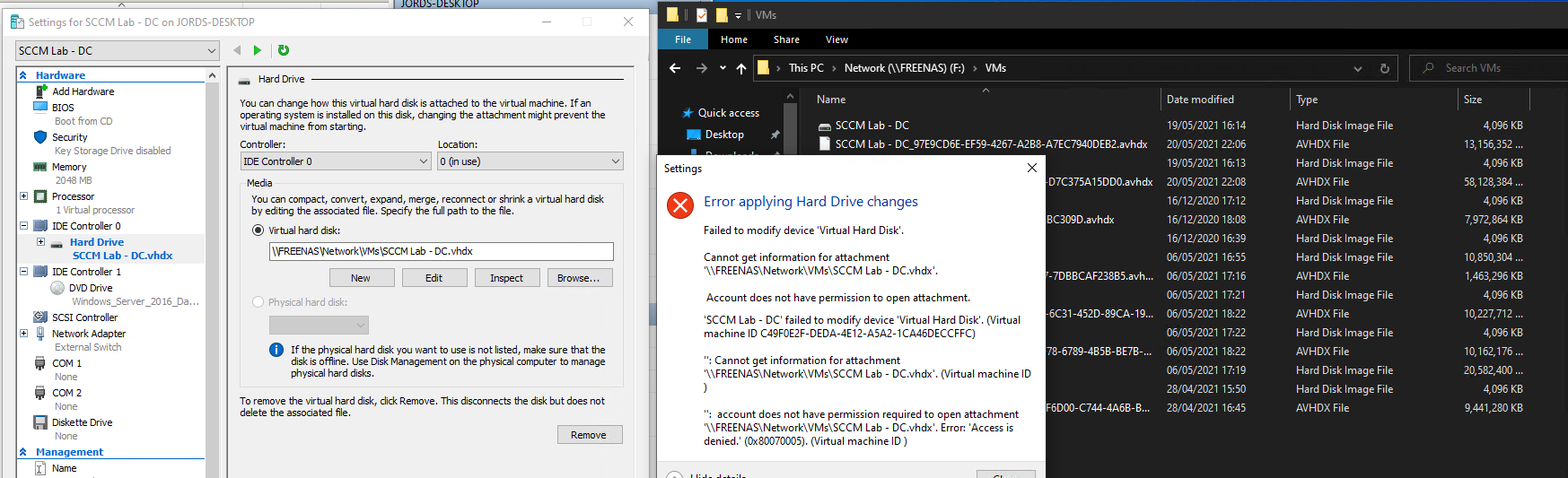This screenshot has width=1568, height=478.
Task: Click the green Start virtual machine arrow
Action: [x=258, y=50]
